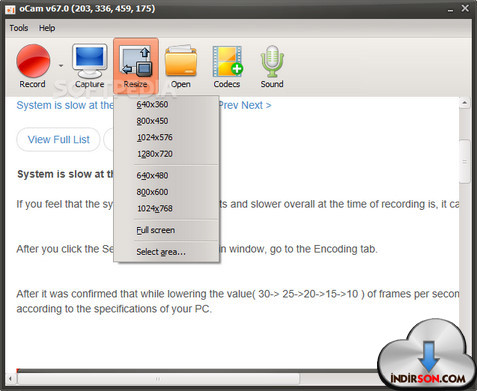Screen dimensions: 477x391
Task: Select 640x360 from the resize menu
Action: click(166, 105)
